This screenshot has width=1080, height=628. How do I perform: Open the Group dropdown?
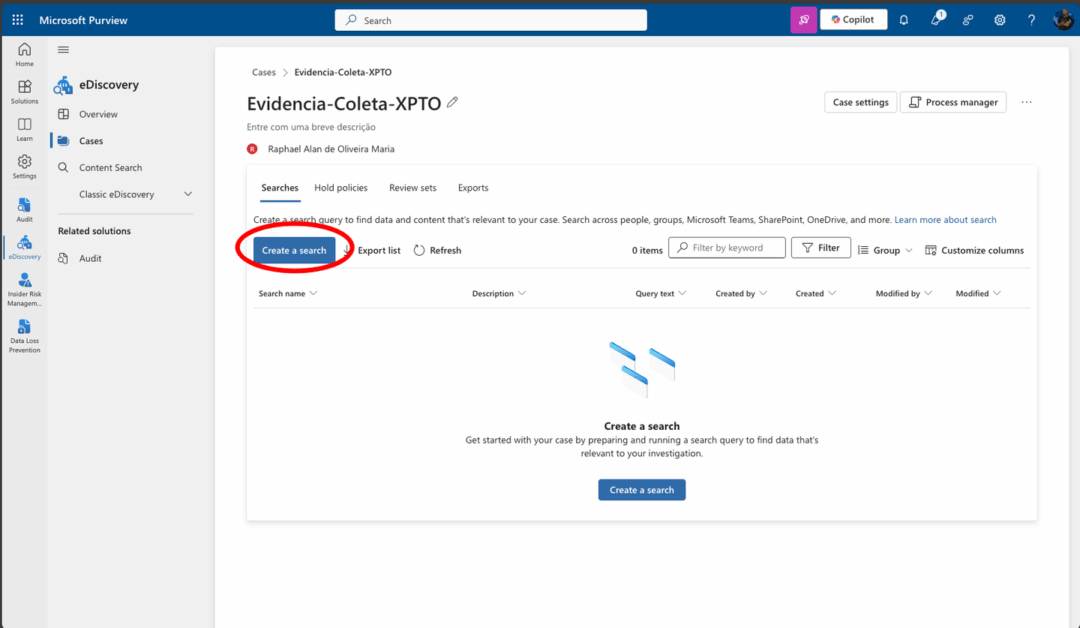pos(885,250)
